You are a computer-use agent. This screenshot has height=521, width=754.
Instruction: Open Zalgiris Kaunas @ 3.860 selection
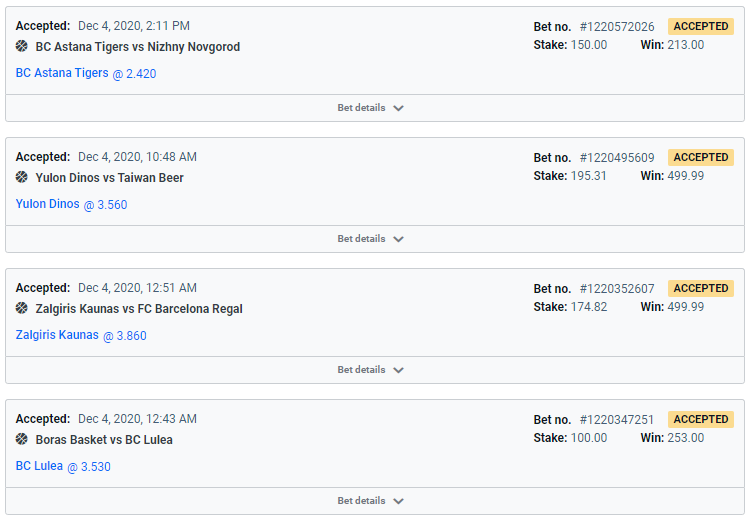click(81, 335)
